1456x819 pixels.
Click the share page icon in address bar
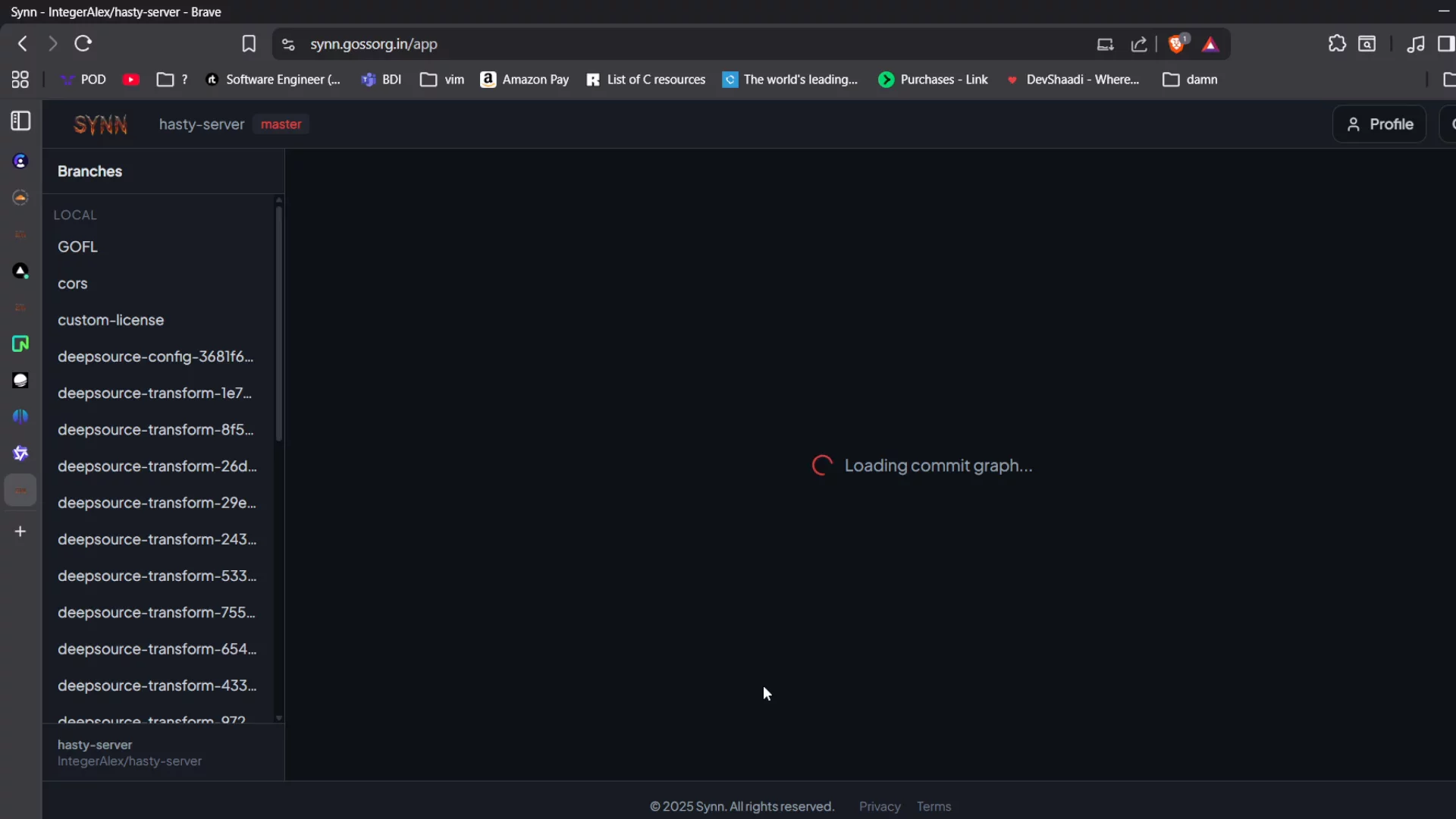[x=1140, y=44]
